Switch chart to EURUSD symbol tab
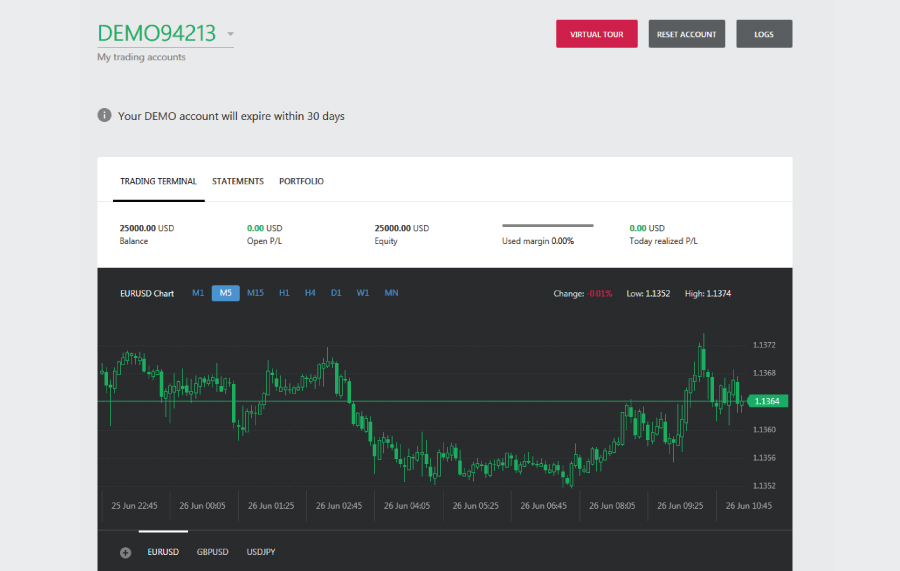The image size is (900, 571). [163, 552]
